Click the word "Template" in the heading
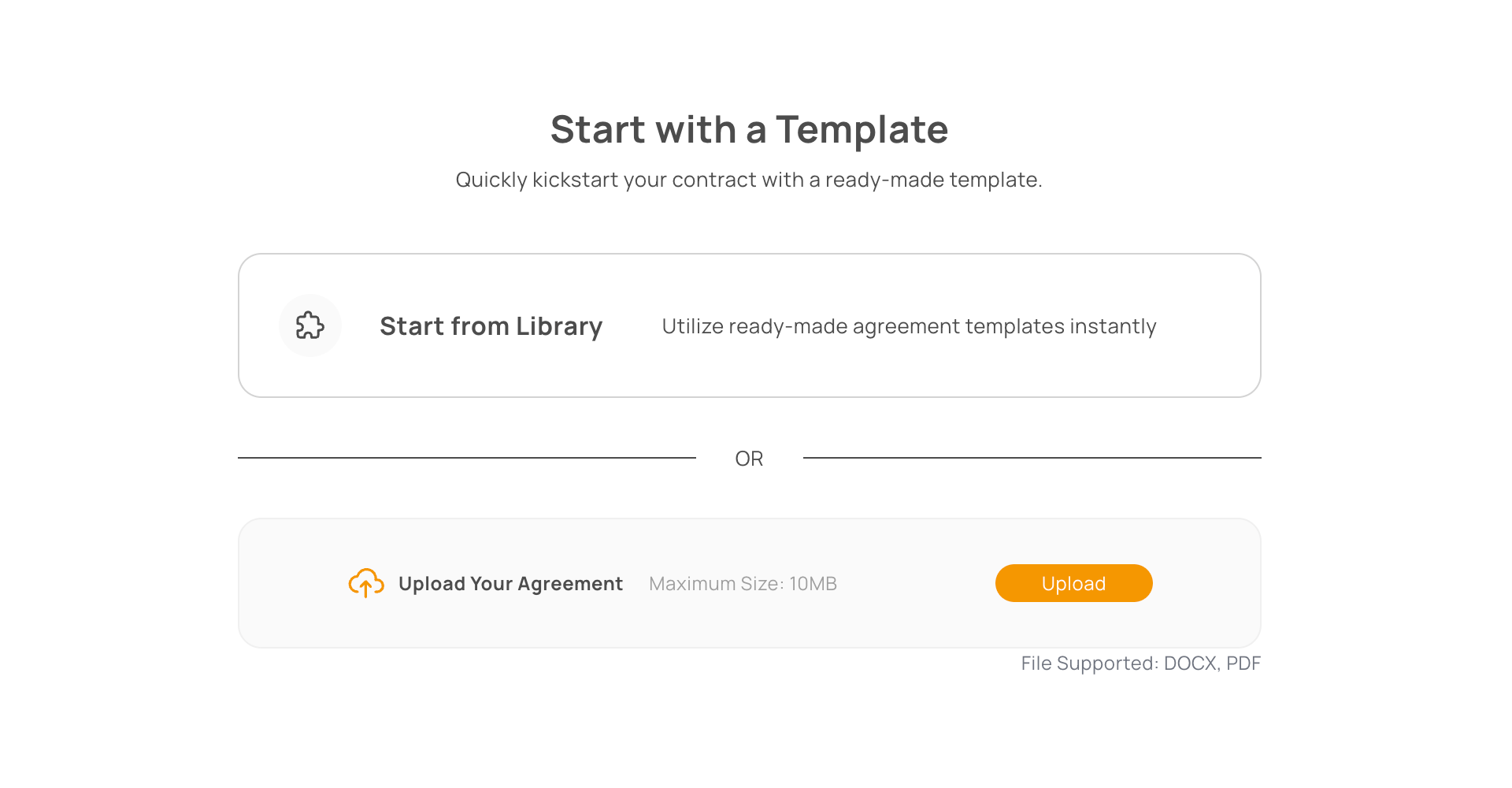Image resolution: width=1512 pixels, height=788 pixels. tap(862, 129)
